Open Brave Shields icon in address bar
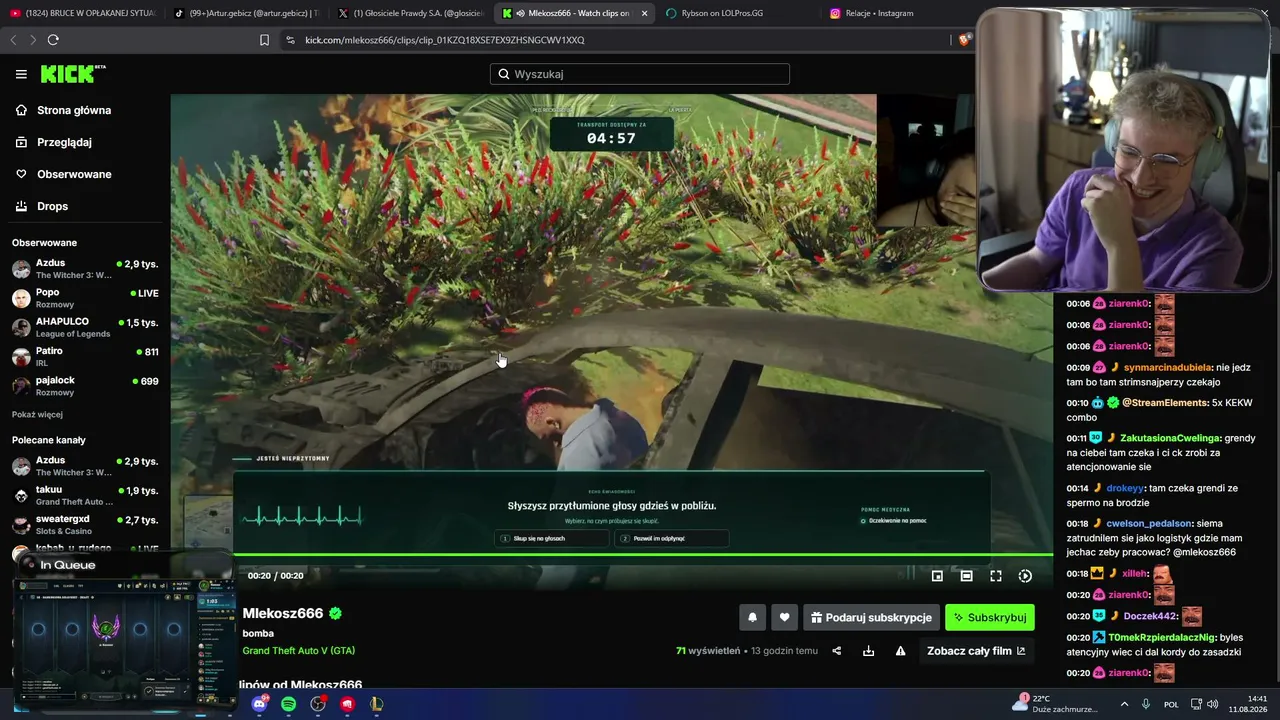The image size is (1280, 720). click(964, 40)
